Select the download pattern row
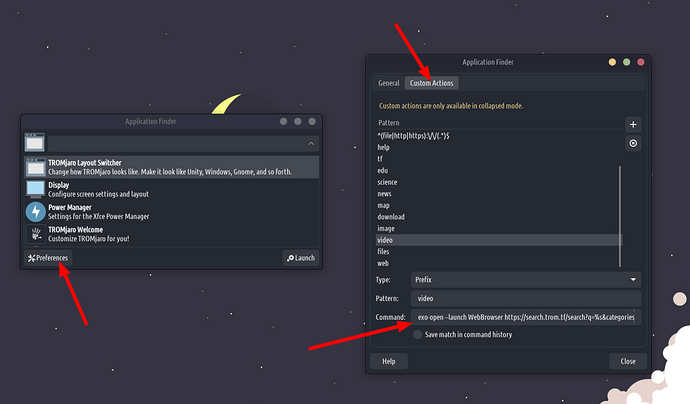Viewport: 690px width, 404px height. pos(498,217)
